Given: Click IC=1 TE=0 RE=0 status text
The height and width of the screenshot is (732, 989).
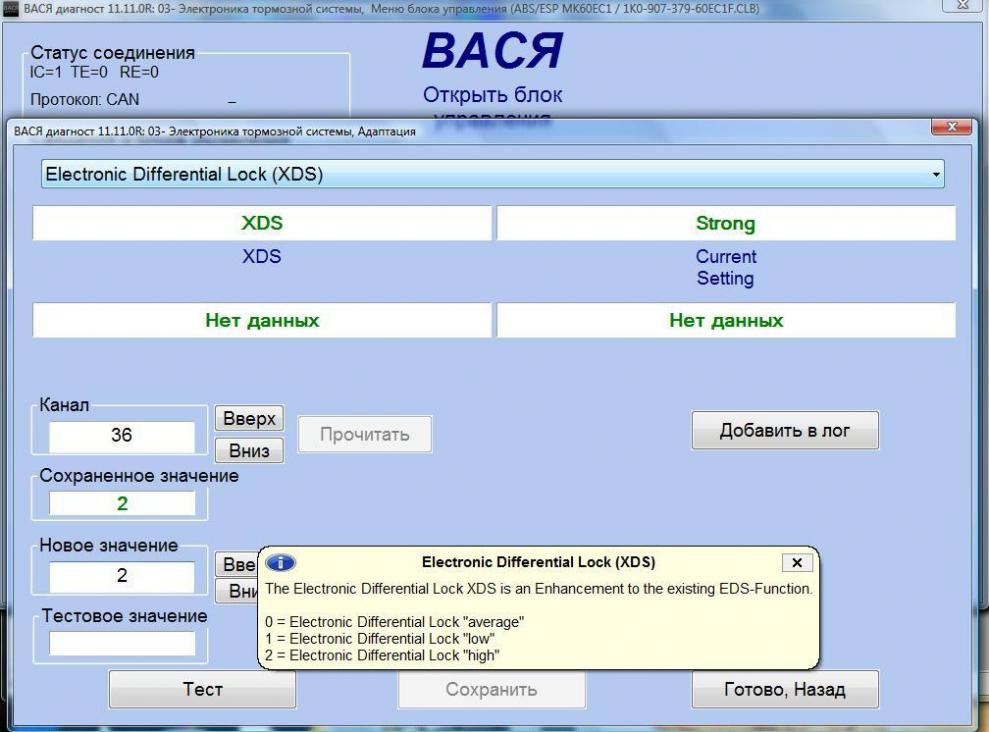Looking at the screenshot, I should click(x=94, y=73).
